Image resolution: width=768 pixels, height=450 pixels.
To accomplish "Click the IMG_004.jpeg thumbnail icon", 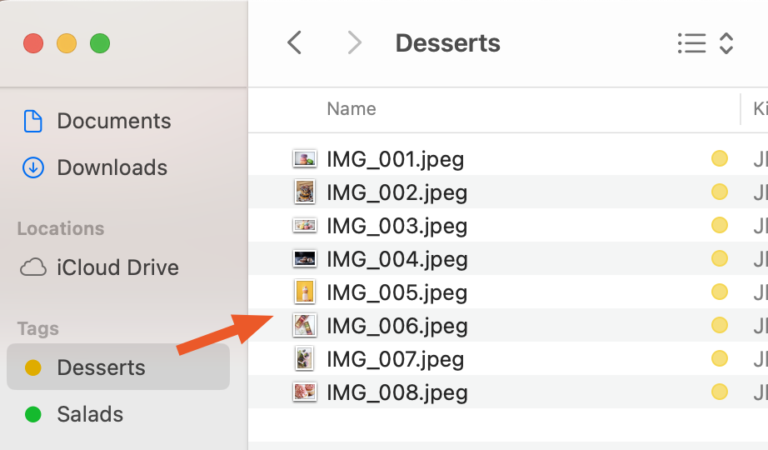I will (x=305, y=259).
